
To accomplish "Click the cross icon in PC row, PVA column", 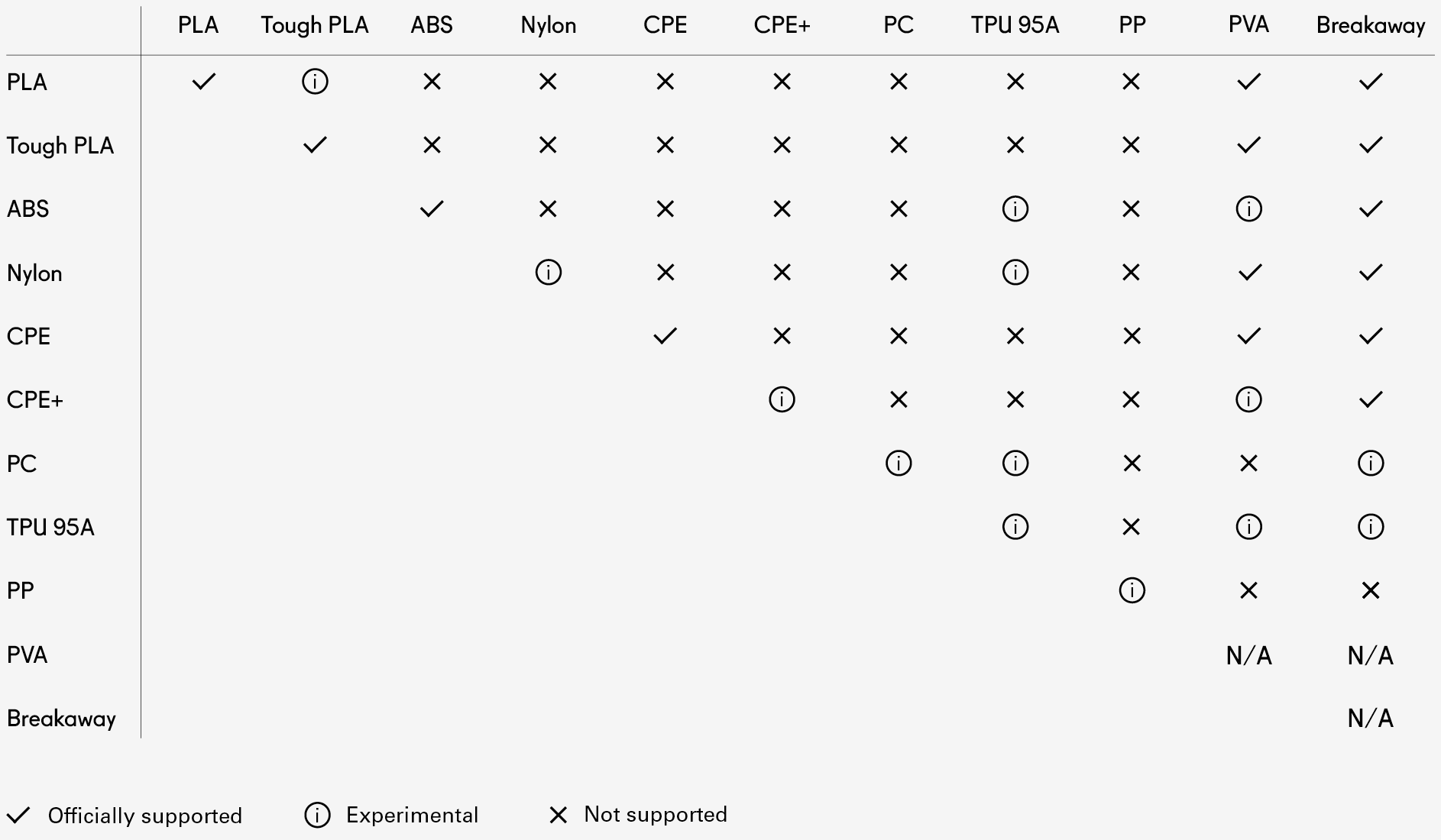I will tap(1248, 463).
